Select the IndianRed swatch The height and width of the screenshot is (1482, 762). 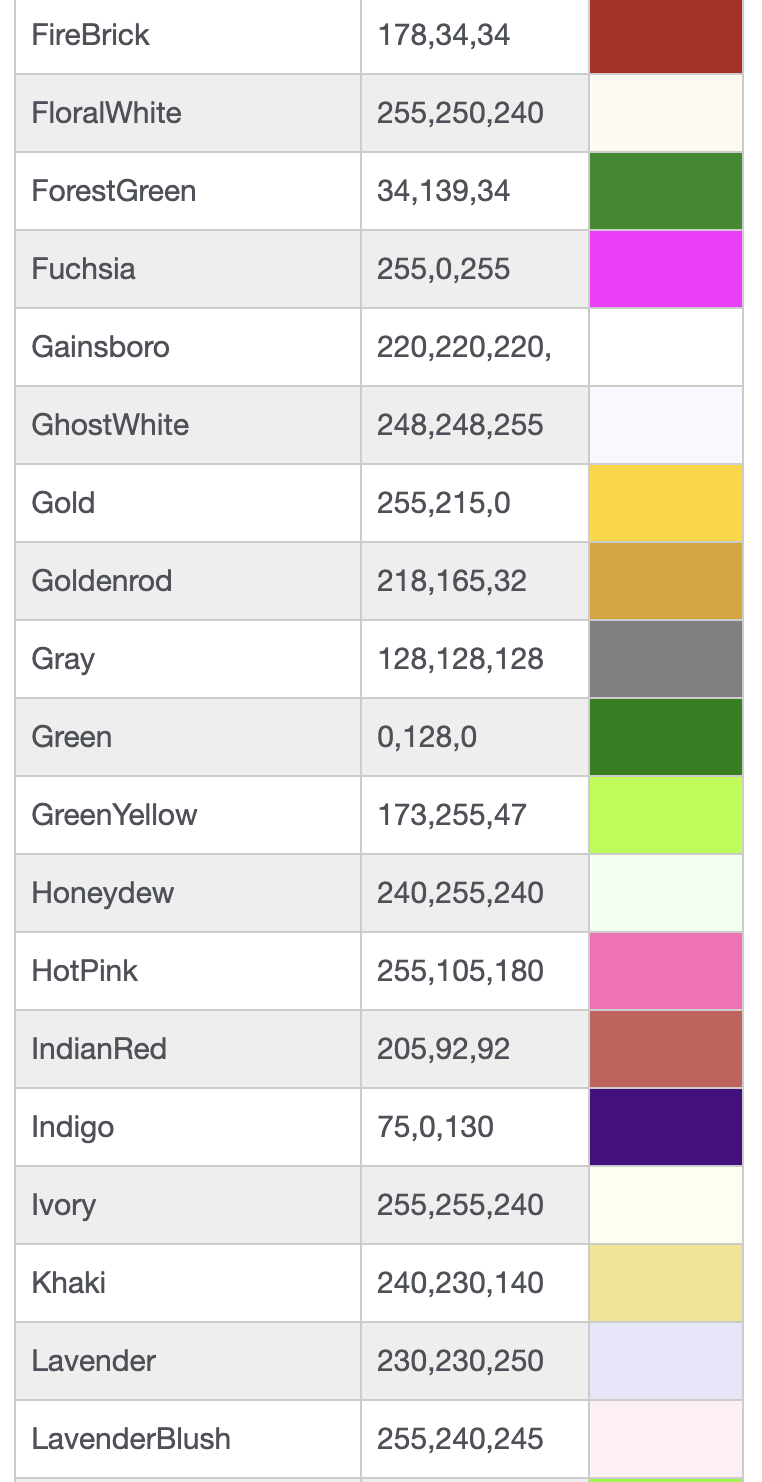coord(665,1049)
